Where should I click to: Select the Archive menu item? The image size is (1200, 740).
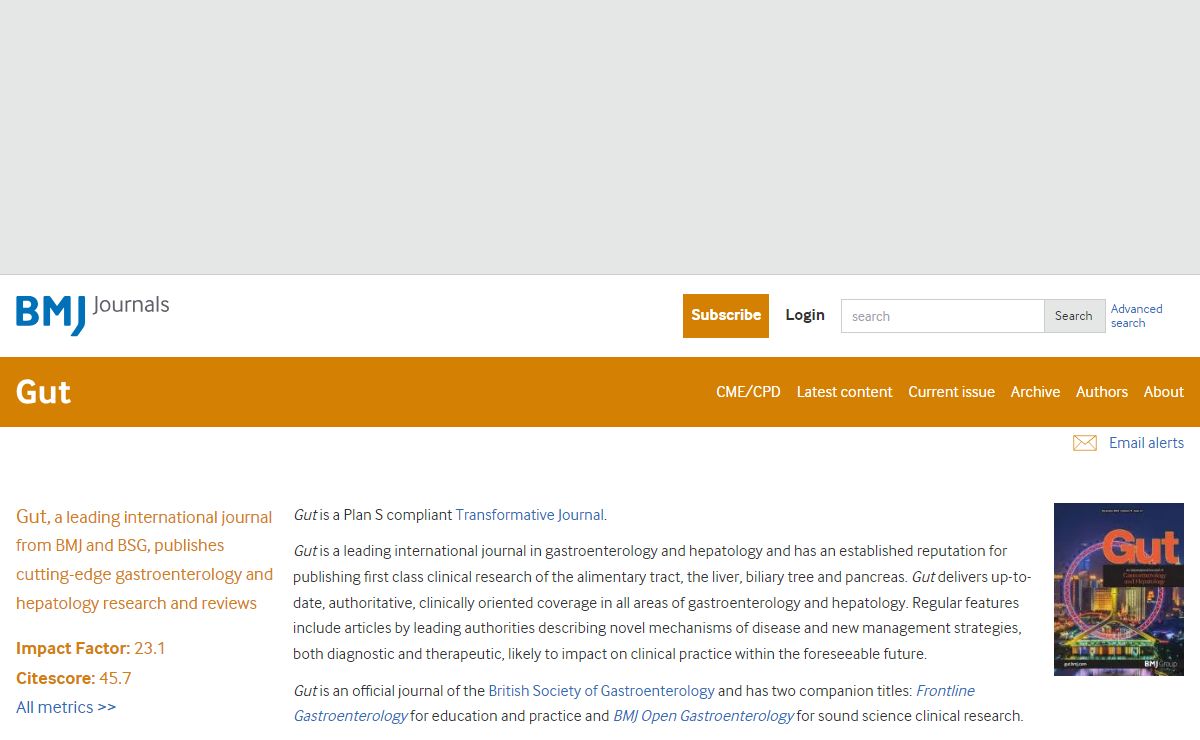1035,392
